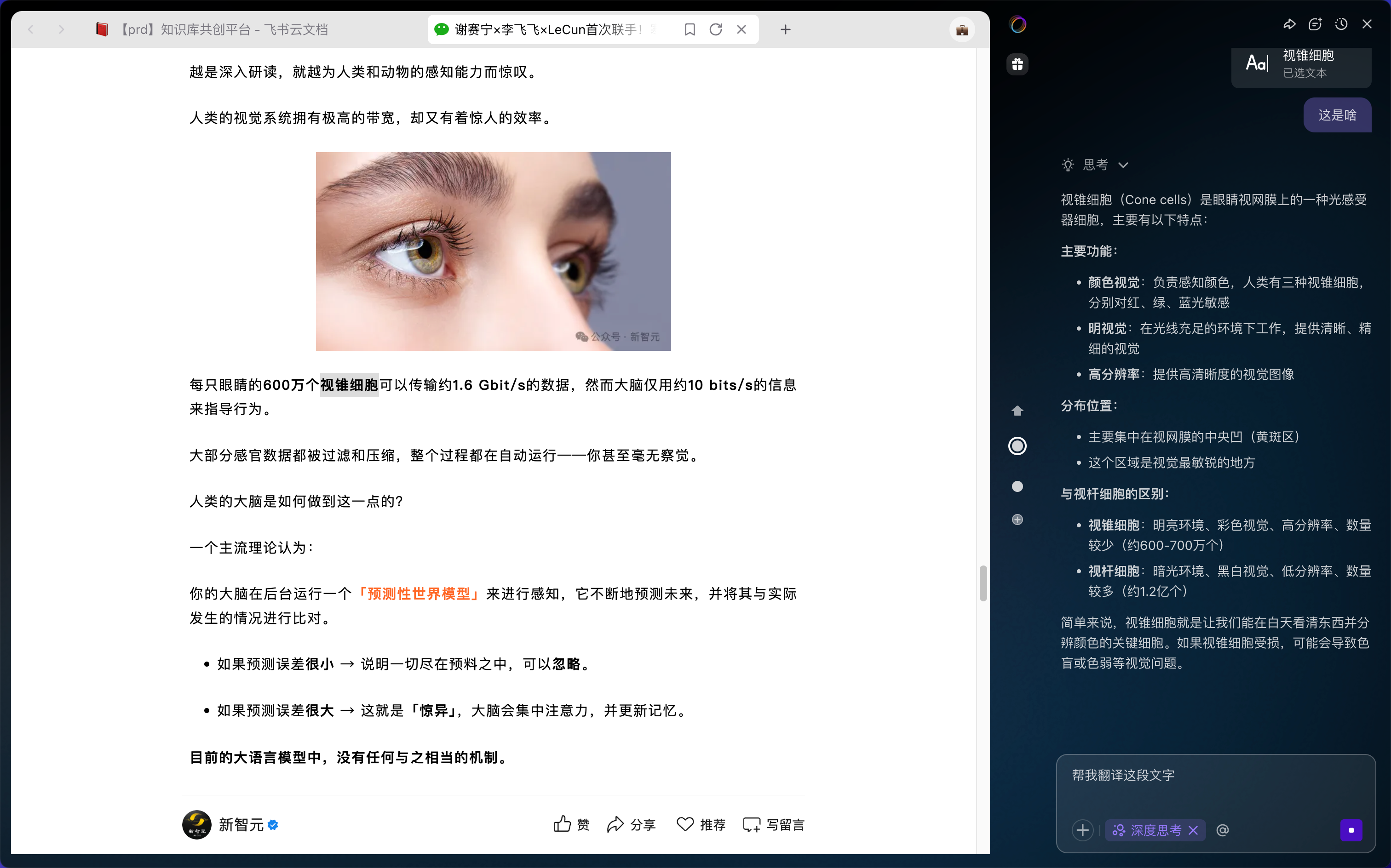Click 写留言 to leave a comment

point(774,824)
